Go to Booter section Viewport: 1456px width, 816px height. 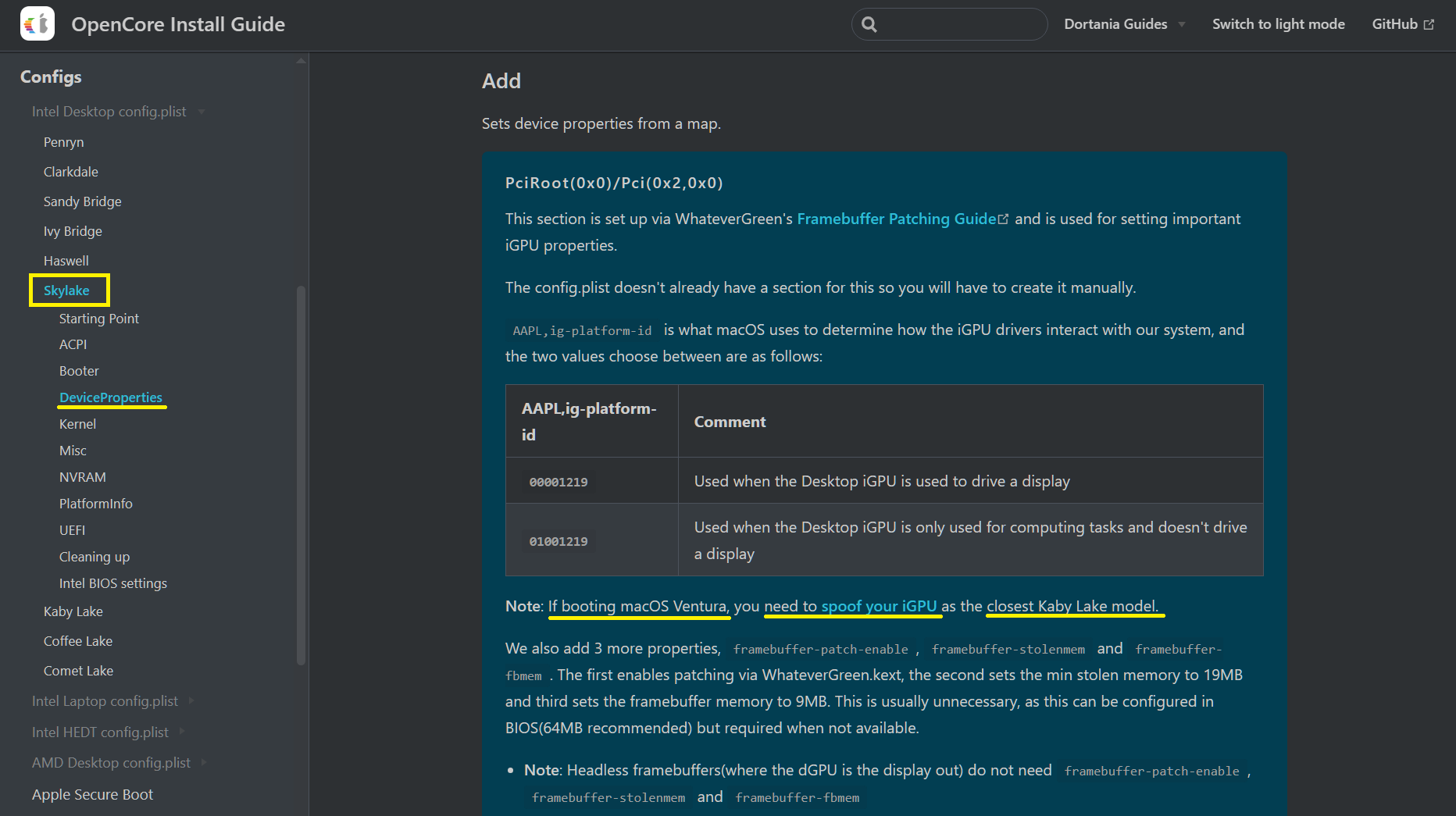tap(79, 371)
